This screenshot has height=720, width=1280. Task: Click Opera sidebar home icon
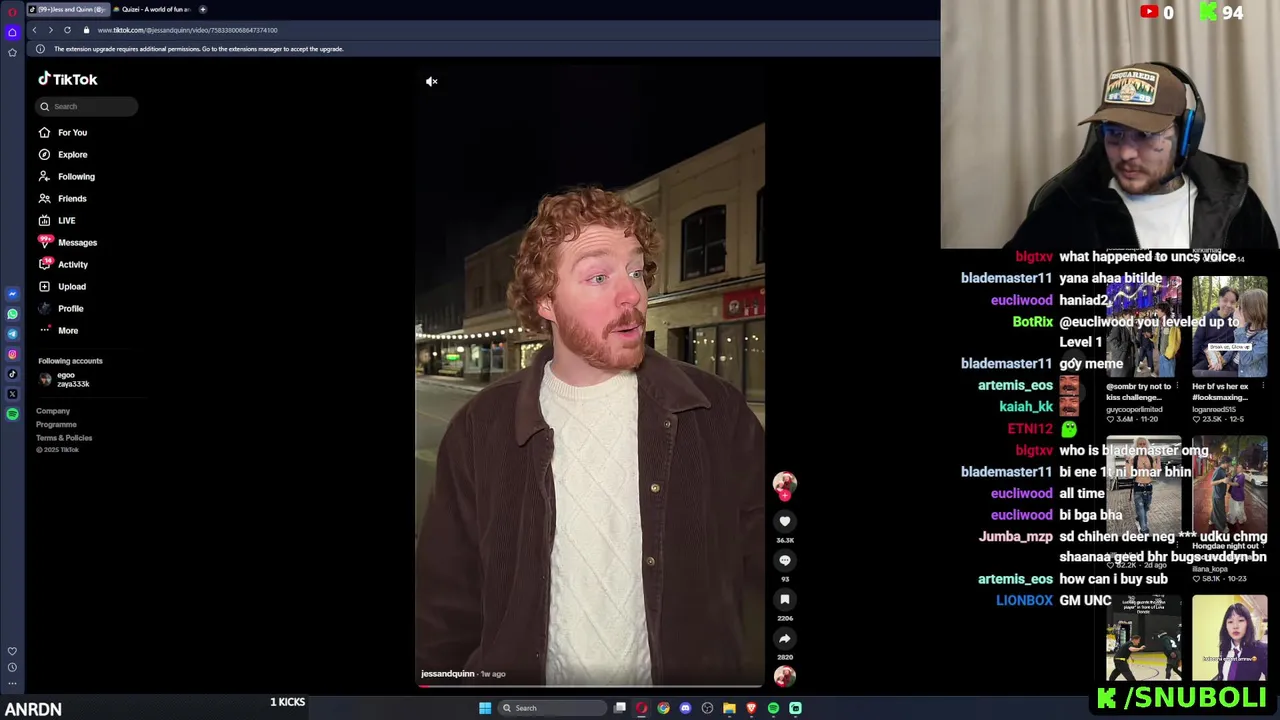pyautogui.click(x=12, y=32)
